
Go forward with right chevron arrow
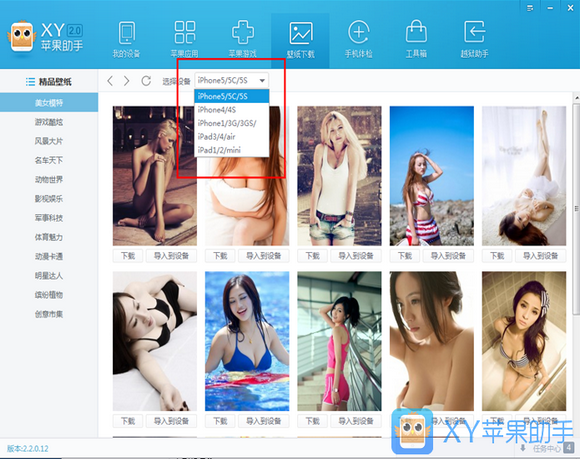click(x=127, y=81)
